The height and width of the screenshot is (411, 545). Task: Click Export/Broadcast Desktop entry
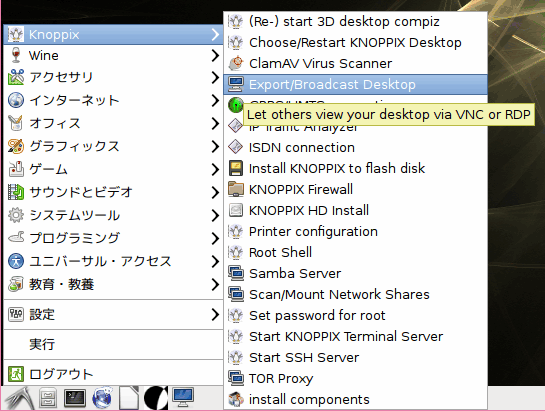[355, 84]
